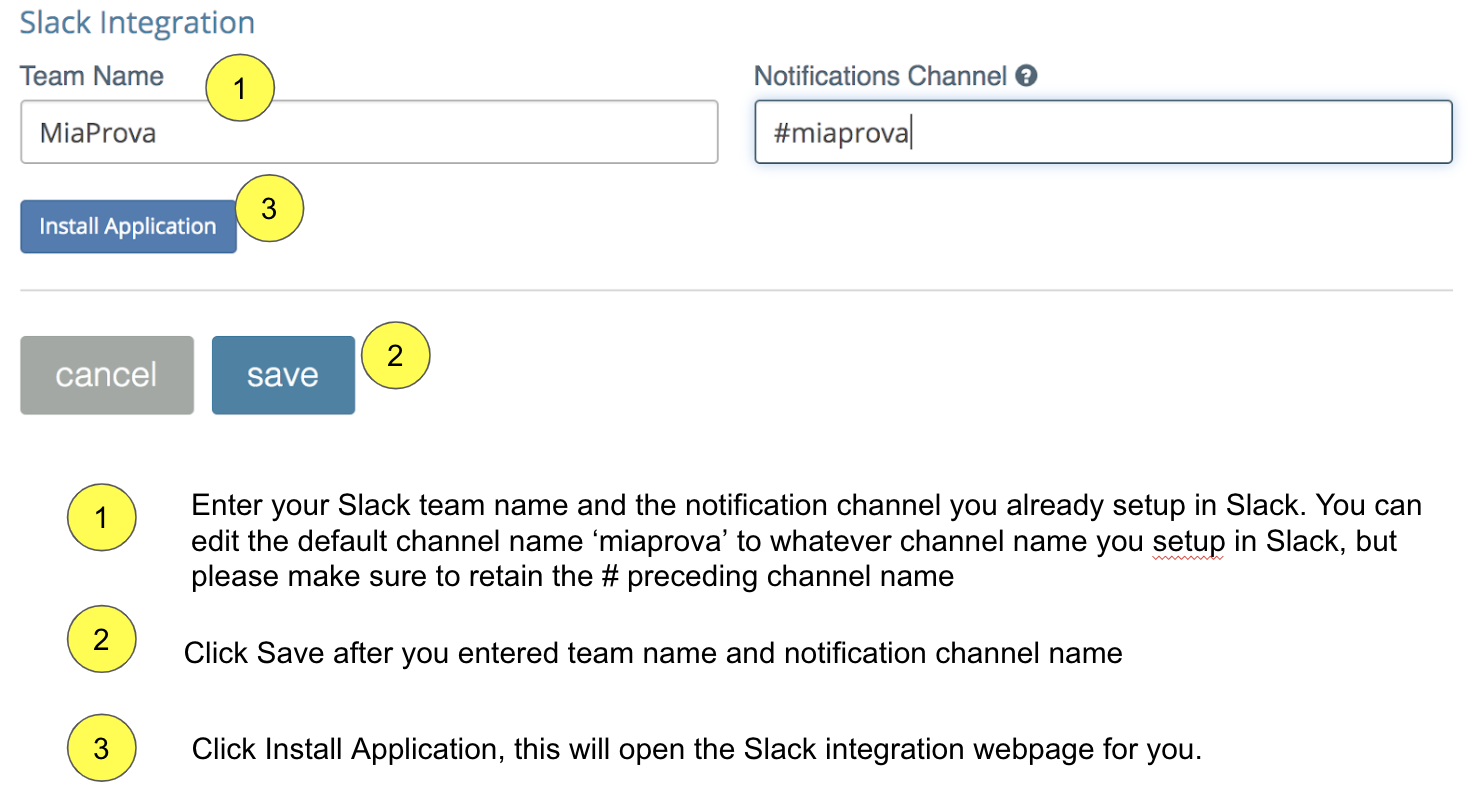Select legend circle 2 before the Click Save instruction
1484x804 pixels.
101,639
